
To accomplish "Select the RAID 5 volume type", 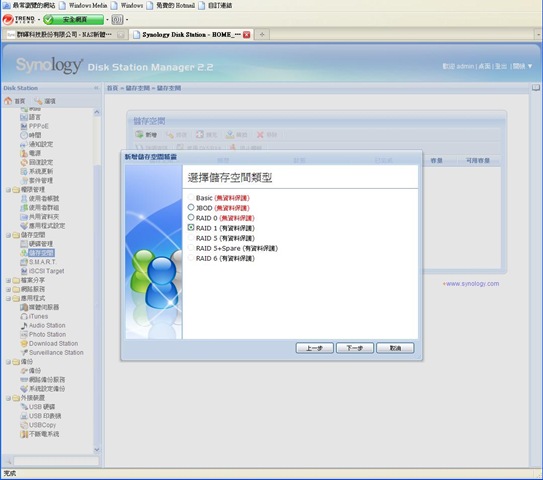I will (x=191, y=238).
